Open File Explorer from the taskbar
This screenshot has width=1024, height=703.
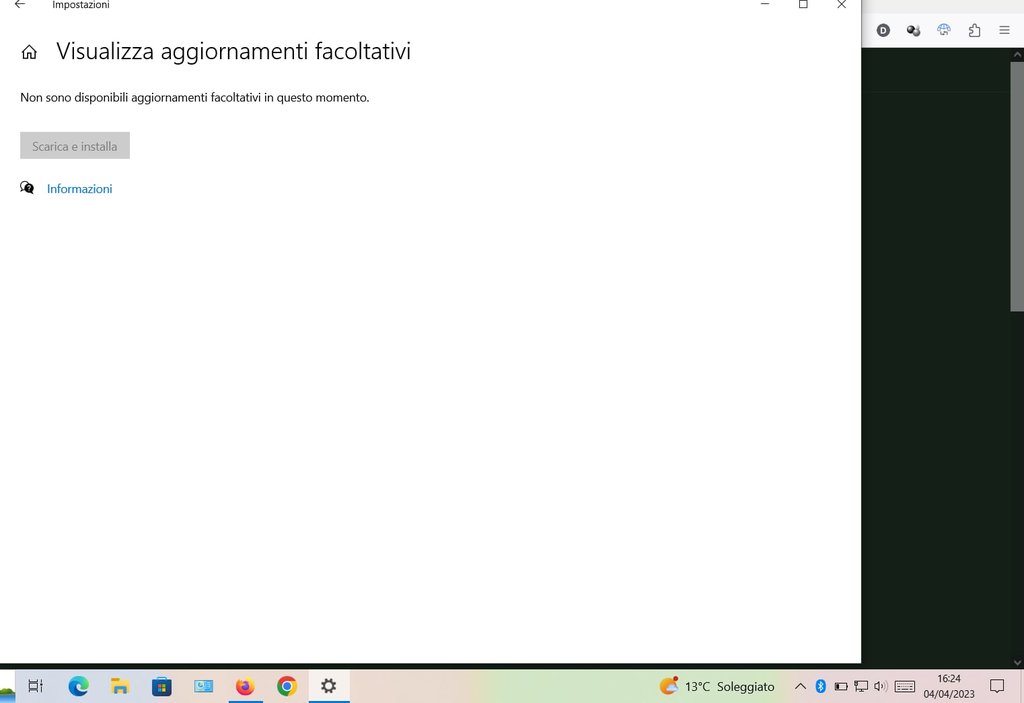[x=120, y=686]
